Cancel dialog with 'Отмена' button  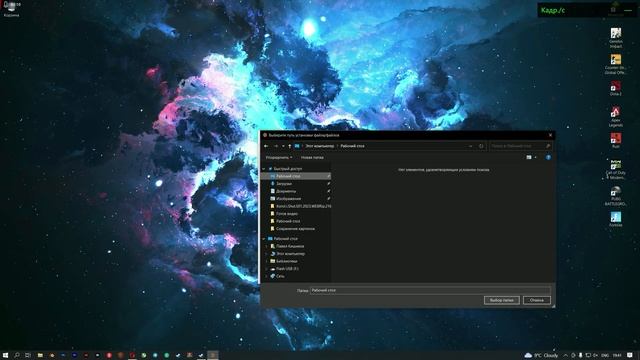(537, 300)
